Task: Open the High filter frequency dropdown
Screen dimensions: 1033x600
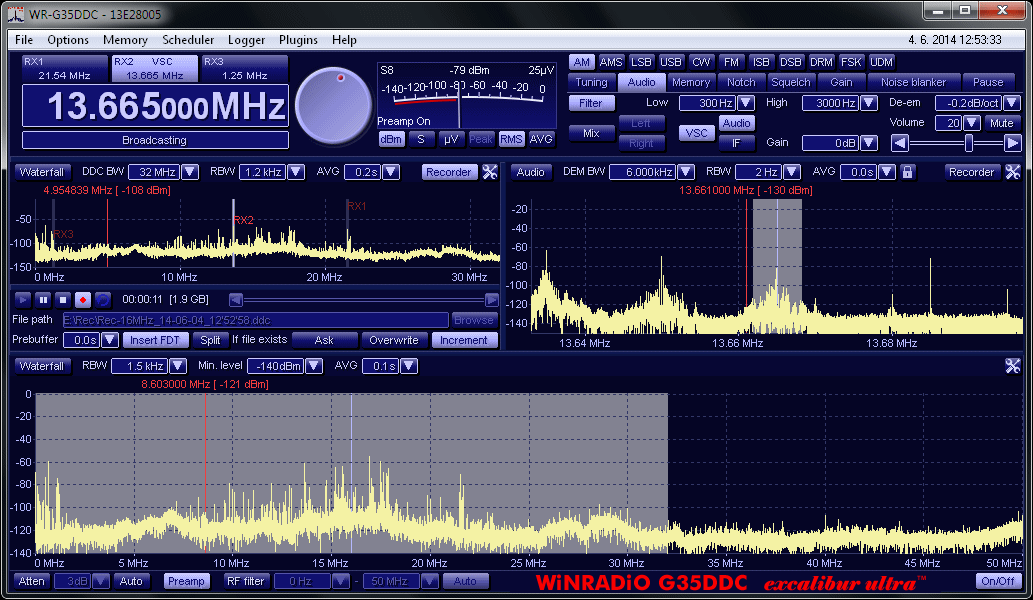Action: point(868,103)
